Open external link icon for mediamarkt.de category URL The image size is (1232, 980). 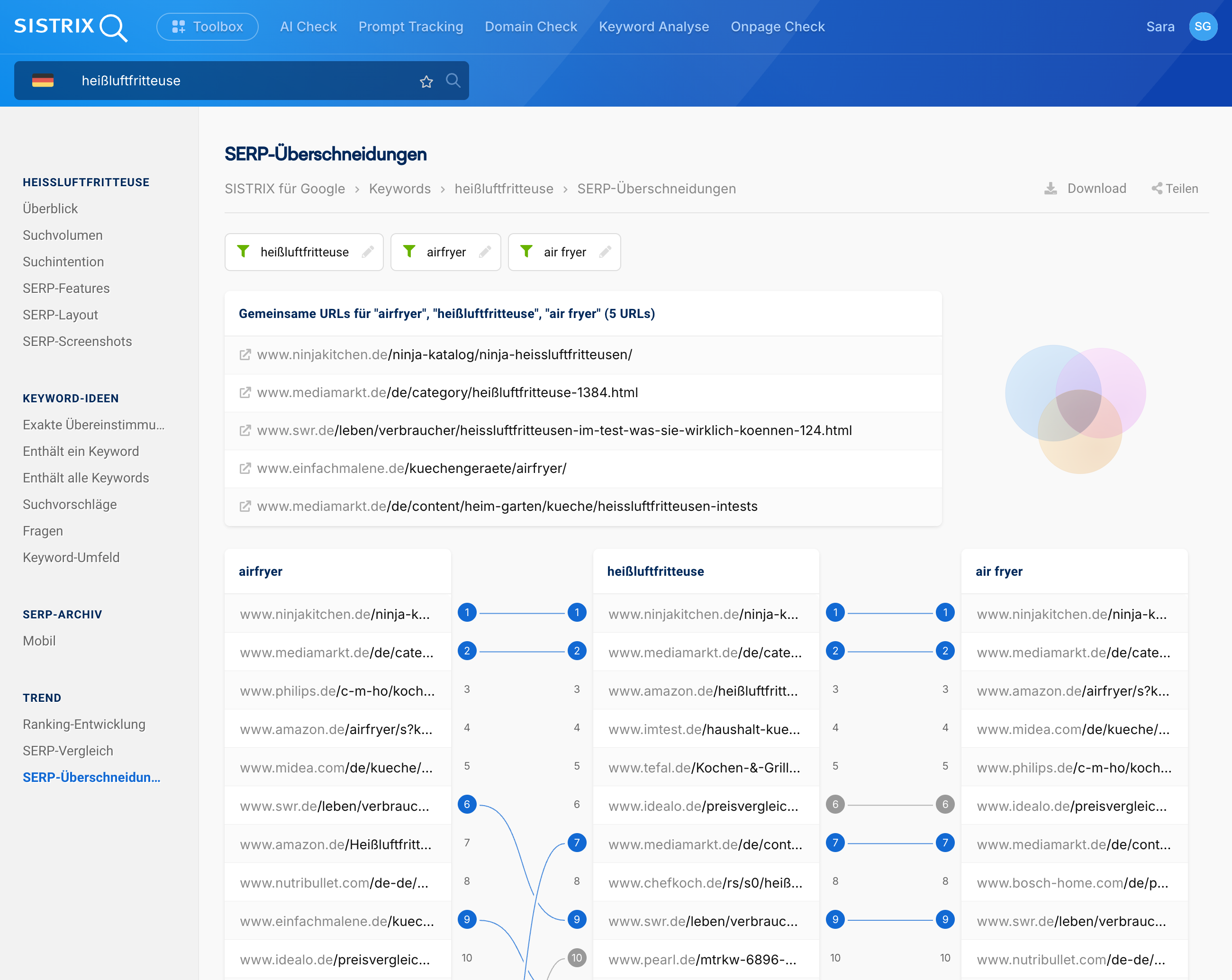(x=245, y=392)
